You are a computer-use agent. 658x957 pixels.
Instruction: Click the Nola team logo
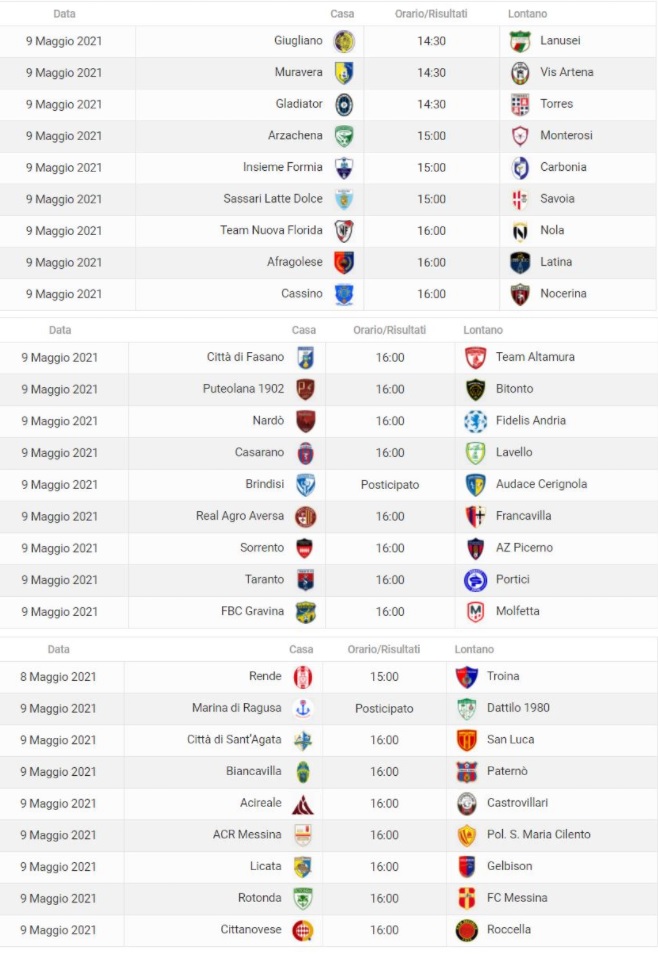pyautogui.click(x=520, y=231)
